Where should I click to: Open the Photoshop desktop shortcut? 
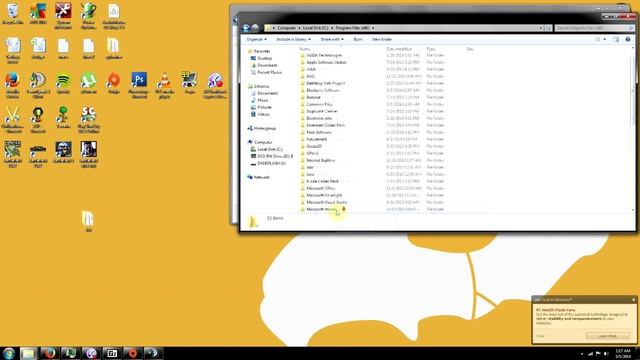pyautogui.click(x=139, y=85)
